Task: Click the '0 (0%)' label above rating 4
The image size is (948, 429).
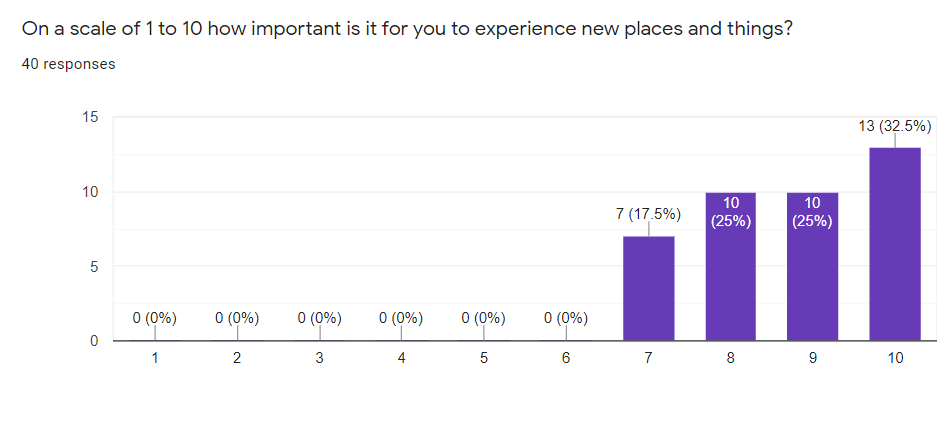Action: (x=401, y=318)
